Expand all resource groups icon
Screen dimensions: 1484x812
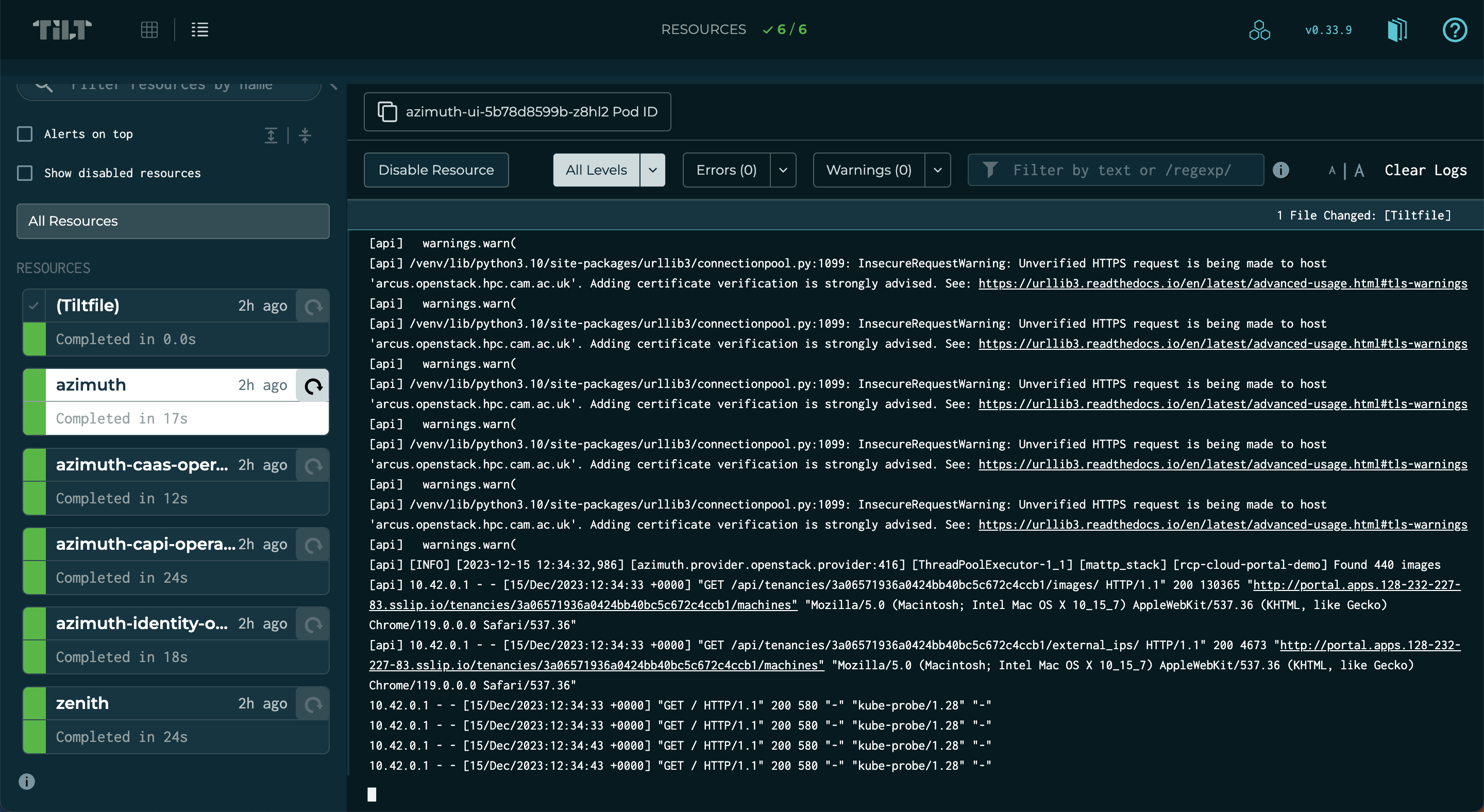coord(271,136)
